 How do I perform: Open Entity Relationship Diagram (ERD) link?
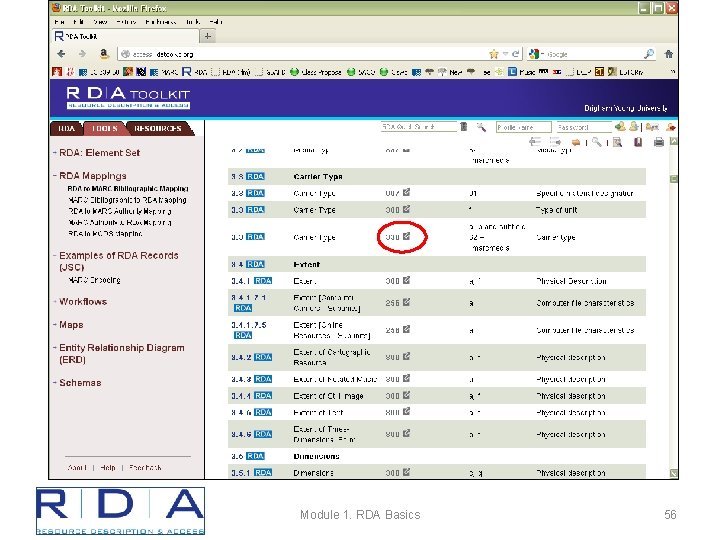(x=122, y=354)
